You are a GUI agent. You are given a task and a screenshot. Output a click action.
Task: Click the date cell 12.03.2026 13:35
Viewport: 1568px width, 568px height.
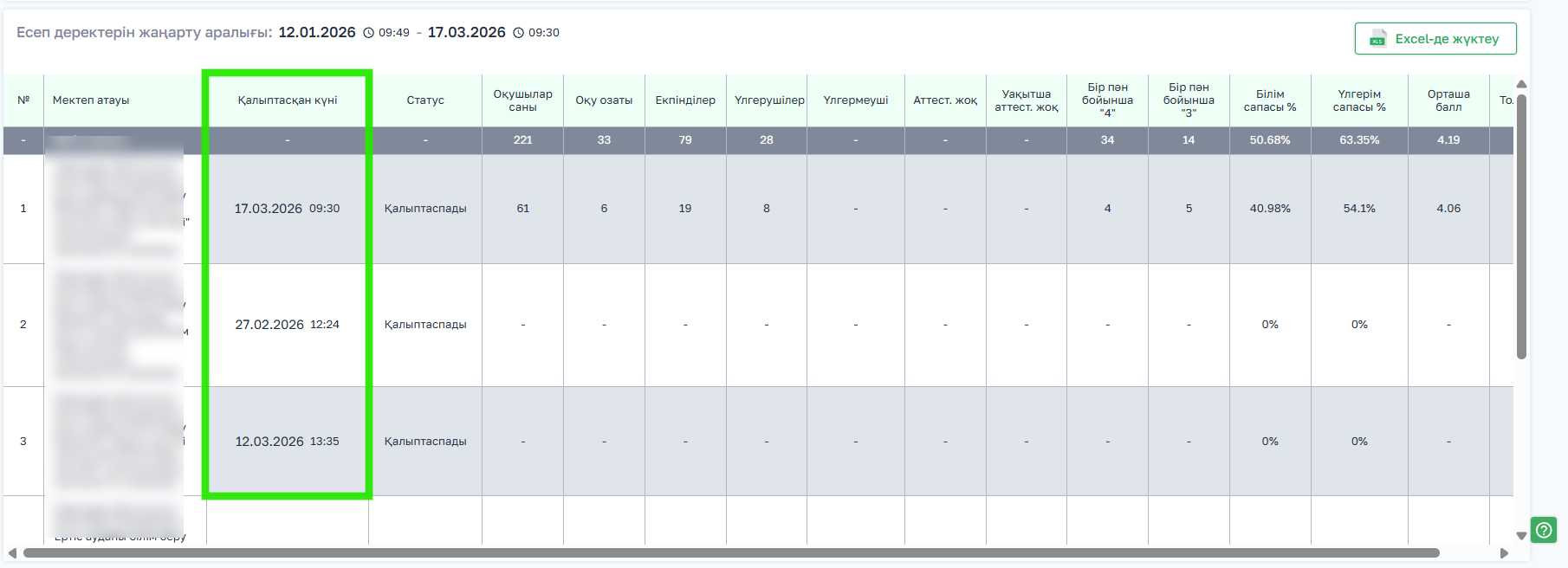click(x=288, y=442)
